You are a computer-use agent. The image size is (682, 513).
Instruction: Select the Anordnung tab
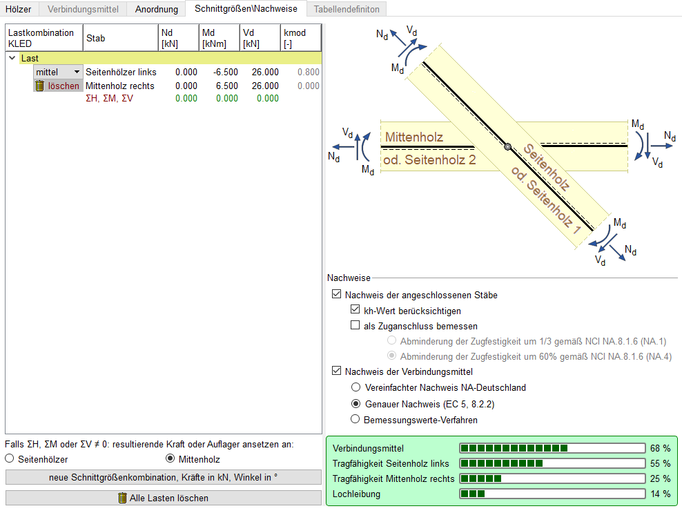click(156, 8)
